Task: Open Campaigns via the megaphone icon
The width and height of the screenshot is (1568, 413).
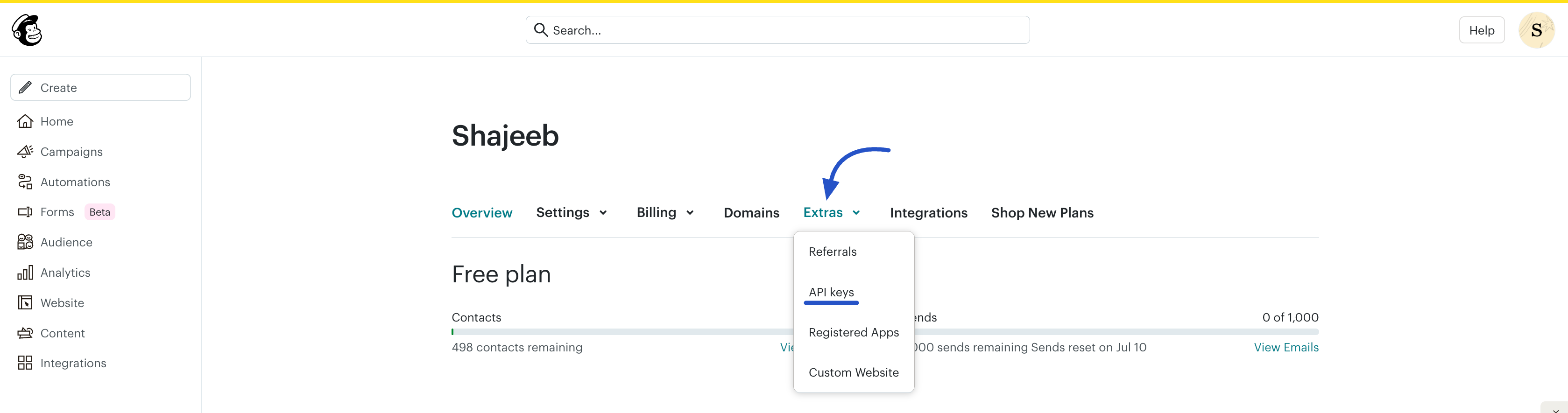Action: coord(25,152)
